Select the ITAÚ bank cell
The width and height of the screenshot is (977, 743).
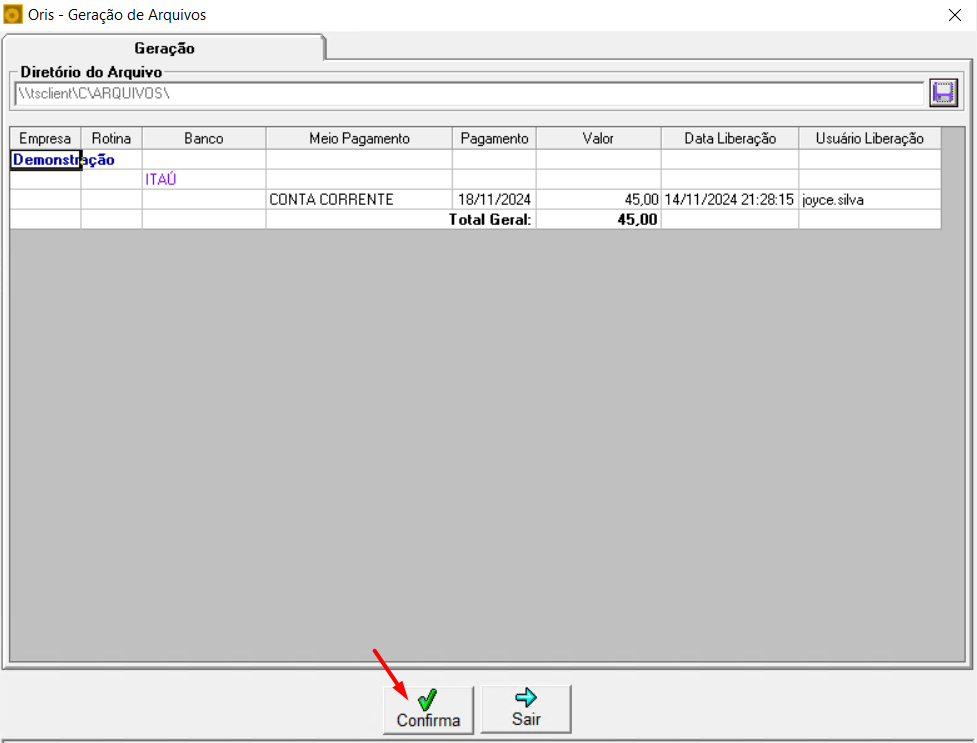(204, 180)
